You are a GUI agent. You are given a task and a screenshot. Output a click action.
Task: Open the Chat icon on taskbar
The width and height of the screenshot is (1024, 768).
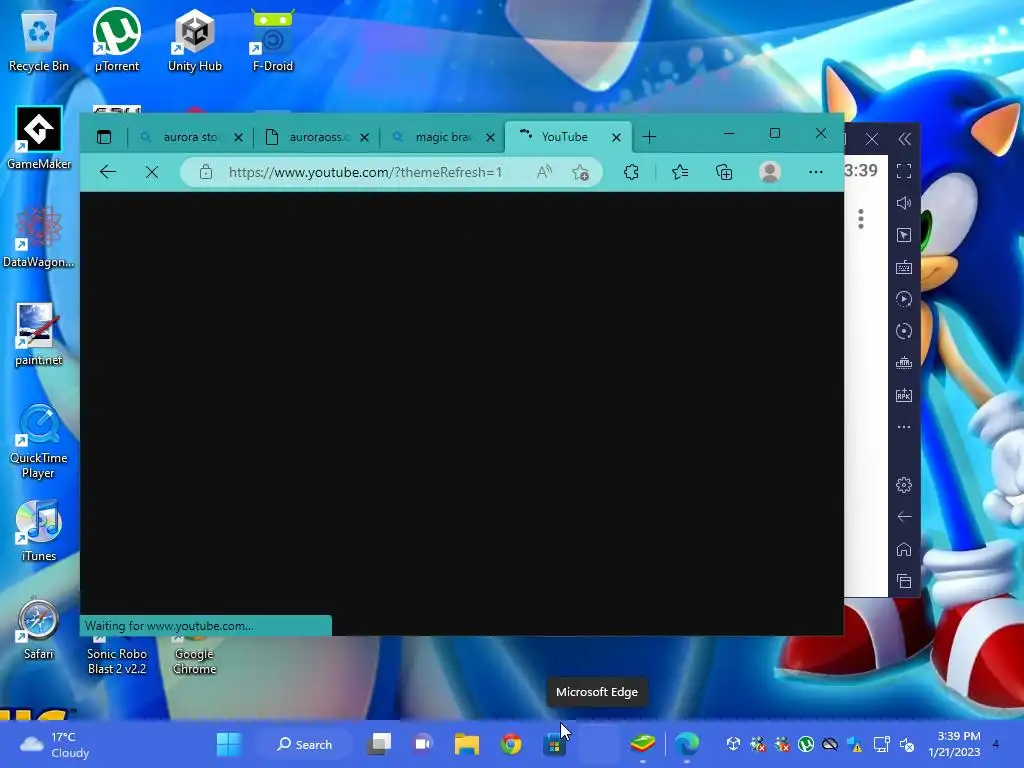click(x=423, y=744)
